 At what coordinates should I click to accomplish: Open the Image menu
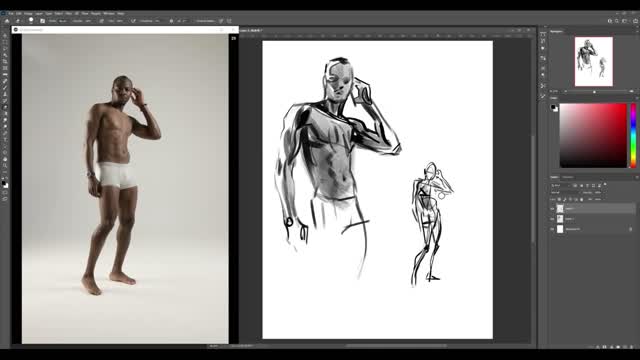pos(28,13)
